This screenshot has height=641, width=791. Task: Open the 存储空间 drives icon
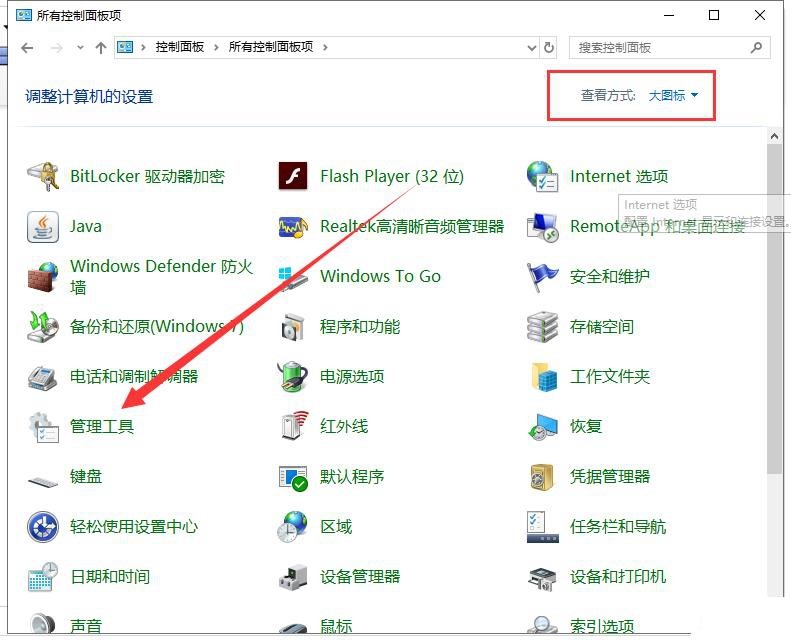[542, 327]
